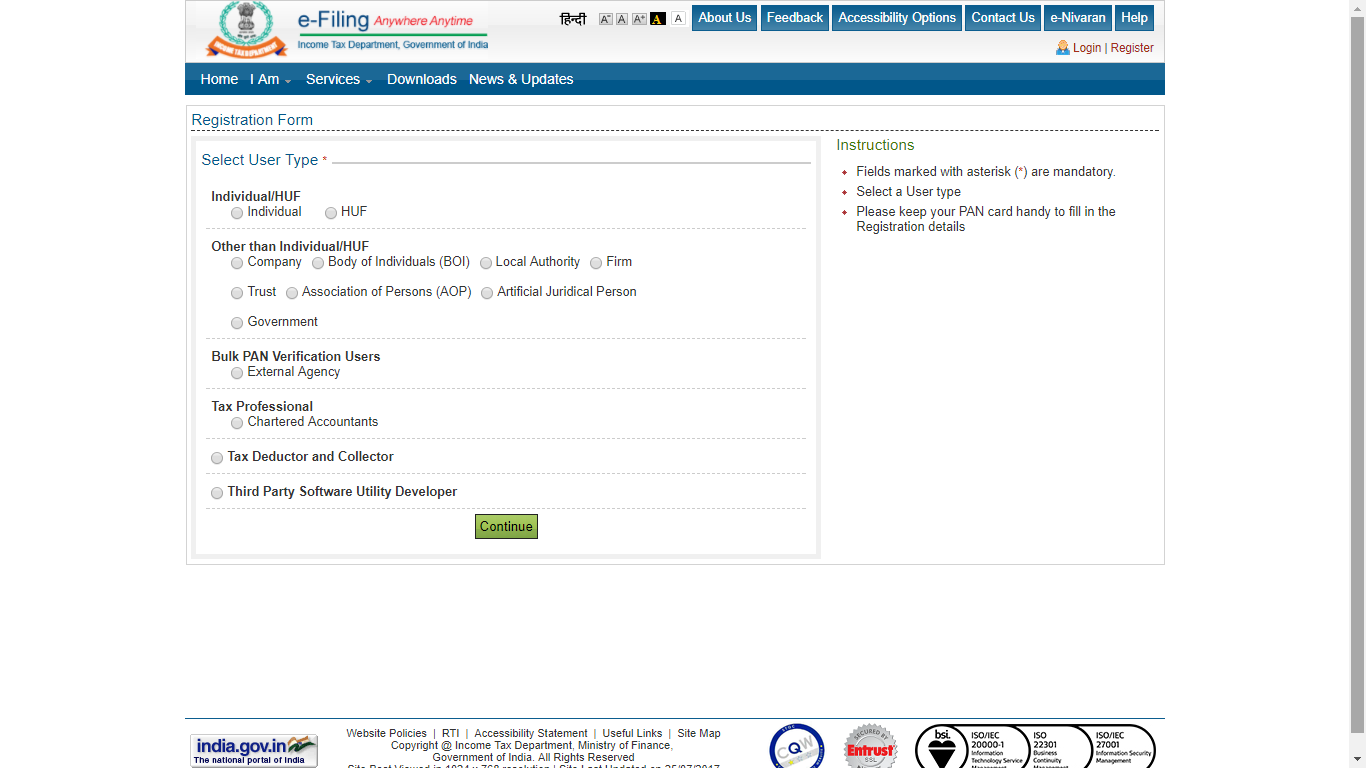Enable high contrast black theme icon

pos(657,18)
